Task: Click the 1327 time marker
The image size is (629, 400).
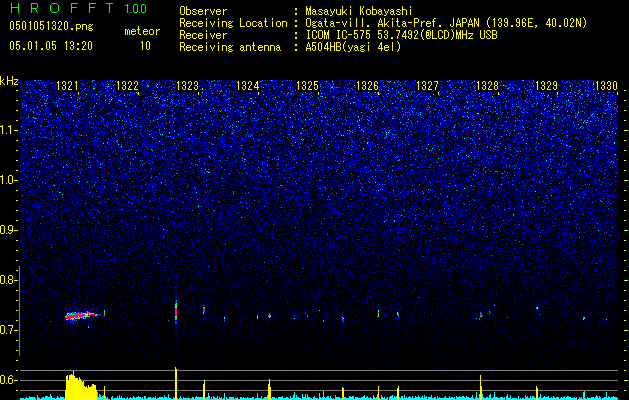Action: click(x=427, y=86)
